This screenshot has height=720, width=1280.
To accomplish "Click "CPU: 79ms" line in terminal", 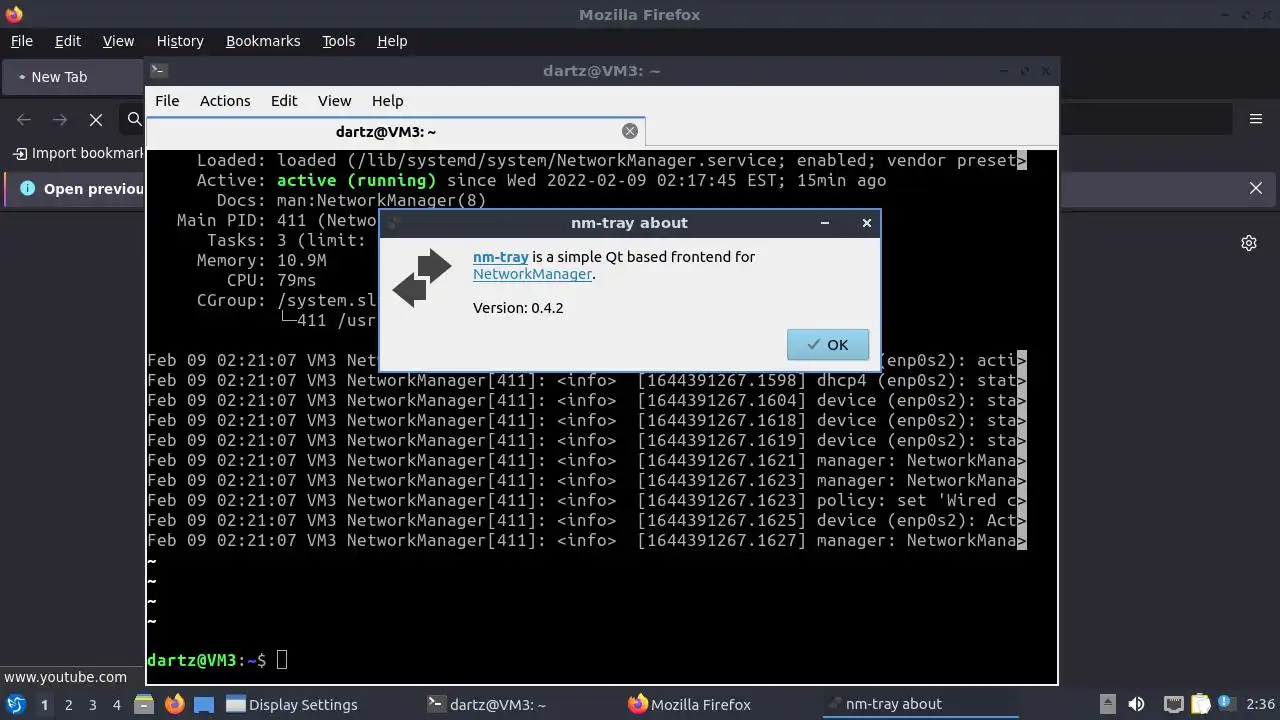I will [x=271, y=281].
